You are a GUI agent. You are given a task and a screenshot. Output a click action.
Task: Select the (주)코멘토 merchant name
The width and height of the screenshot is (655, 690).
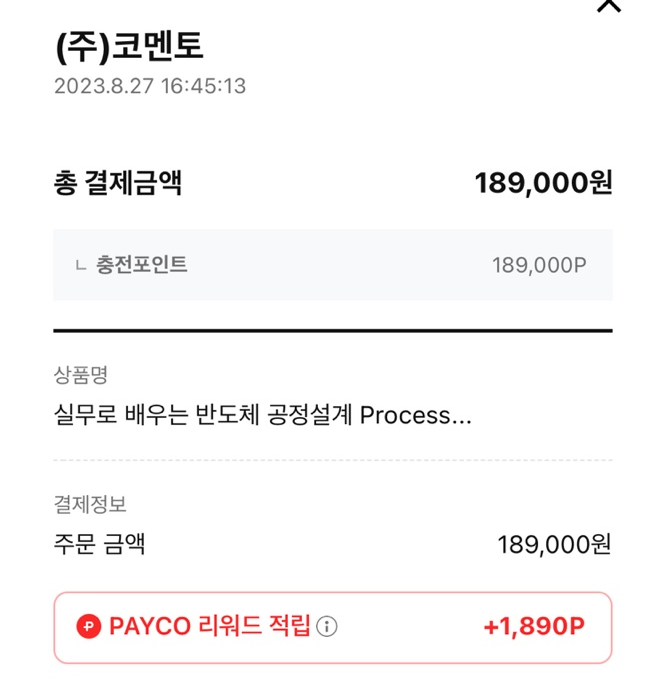click(129, 46)
